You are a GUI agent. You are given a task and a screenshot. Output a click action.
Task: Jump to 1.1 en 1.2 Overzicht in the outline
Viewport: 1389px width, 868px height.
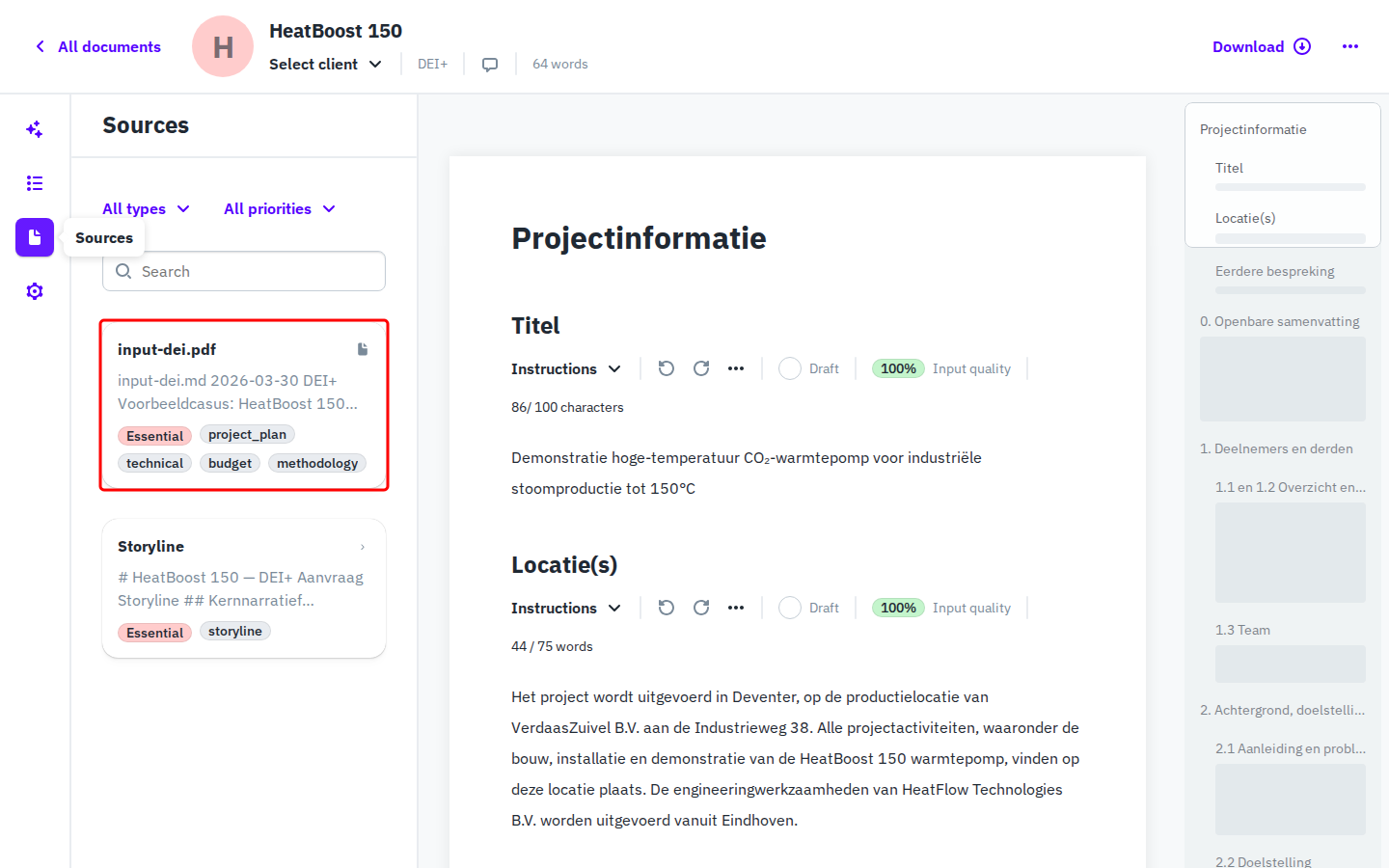coord(1291,487)
